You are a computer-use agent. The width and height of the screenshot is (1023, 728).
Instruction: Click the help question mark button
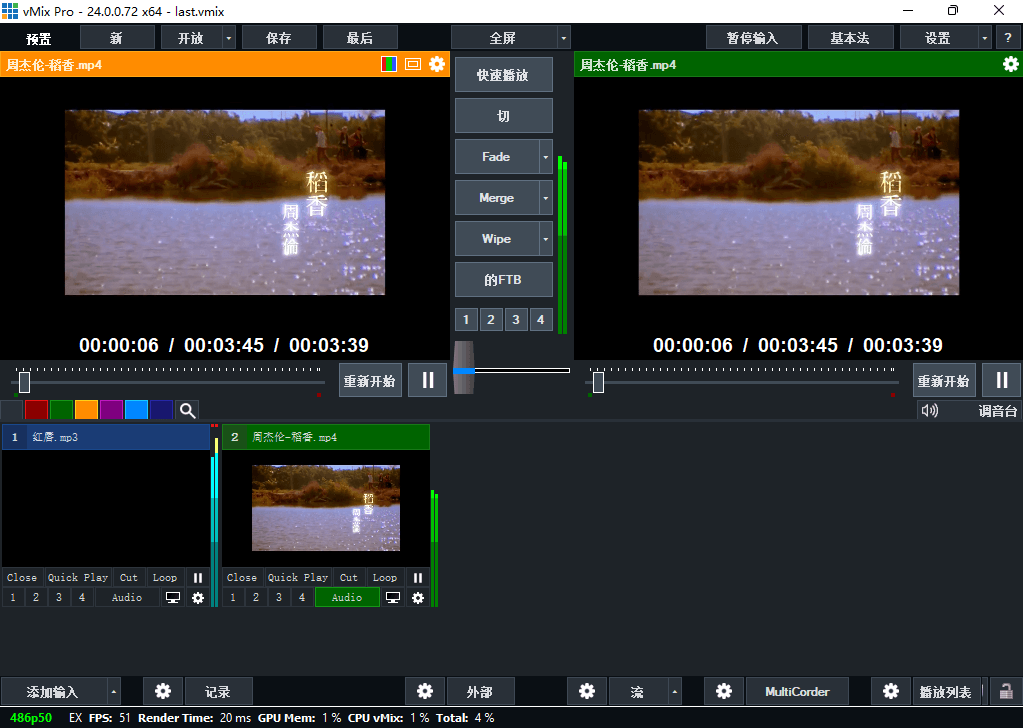tap(1007, 38)
